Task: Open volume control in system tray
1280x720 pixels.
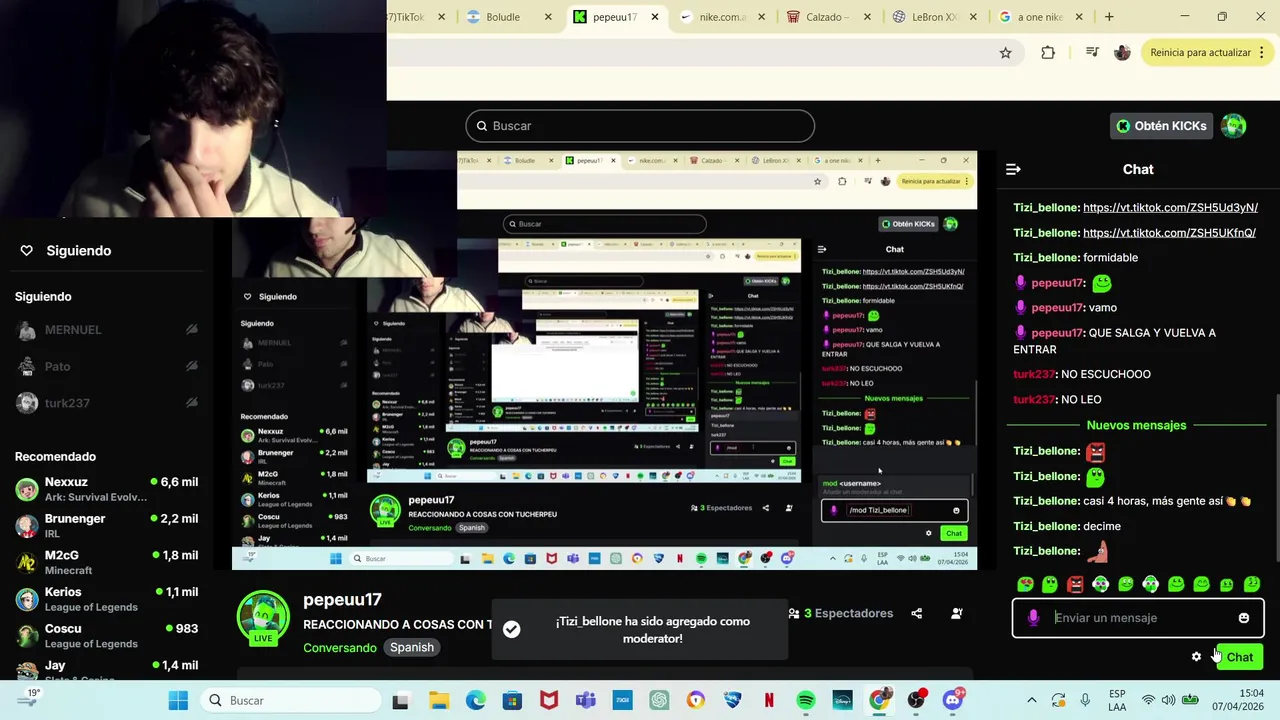Action: click(1168, 701)
